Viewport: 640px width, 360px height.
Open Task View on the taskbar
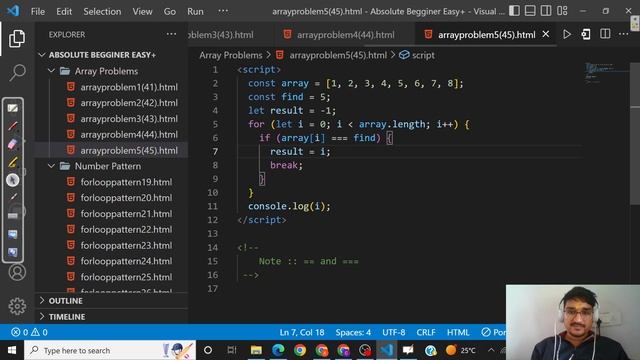point(232,350)
